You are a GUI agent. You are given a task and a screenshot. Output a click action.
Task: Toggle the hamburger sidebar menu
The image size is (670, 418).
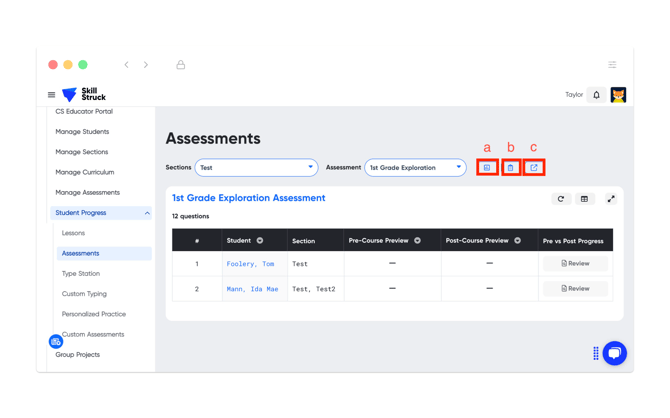(x=52, y=95)
